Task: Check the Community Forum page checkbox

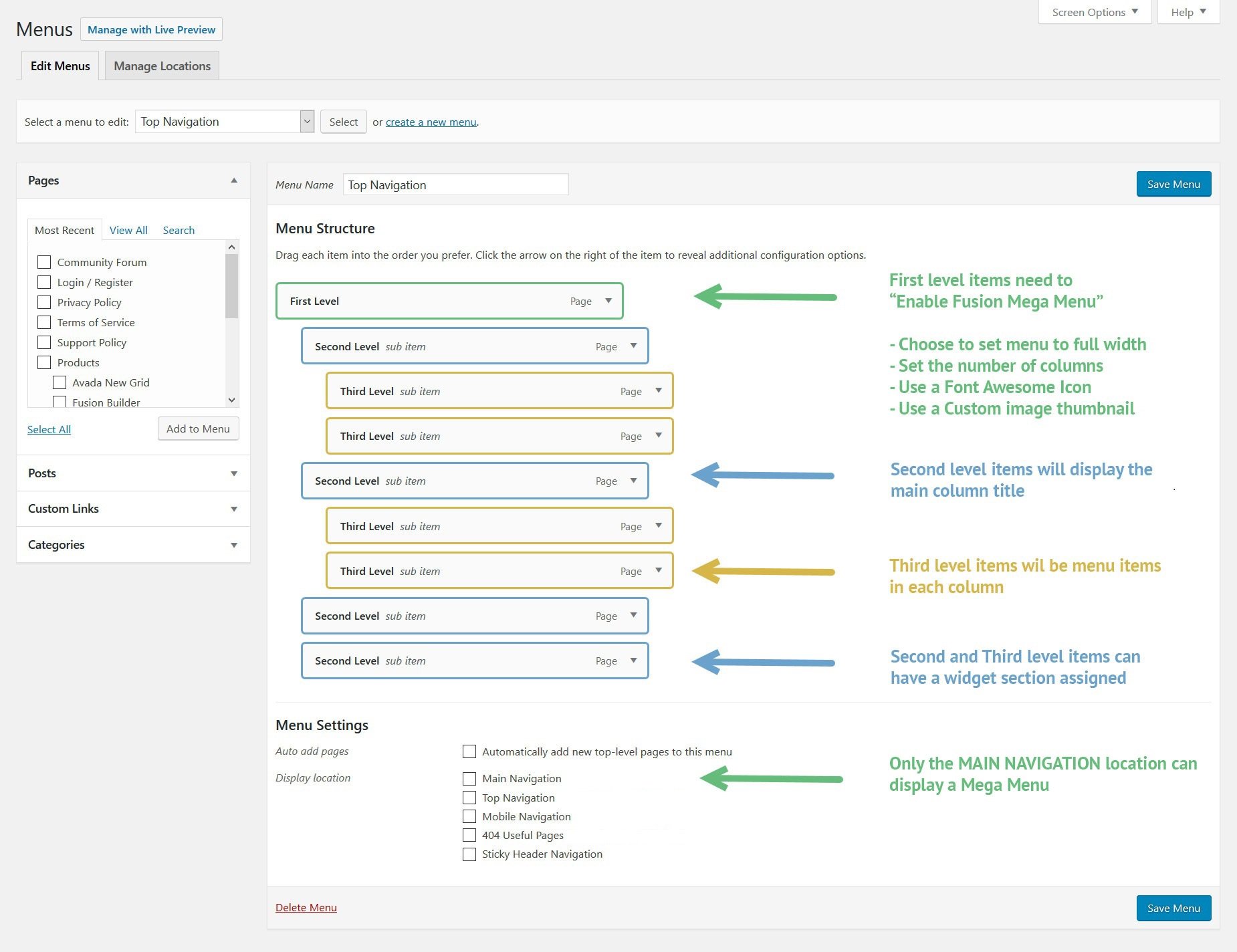Action: click(x=44, y=262)
